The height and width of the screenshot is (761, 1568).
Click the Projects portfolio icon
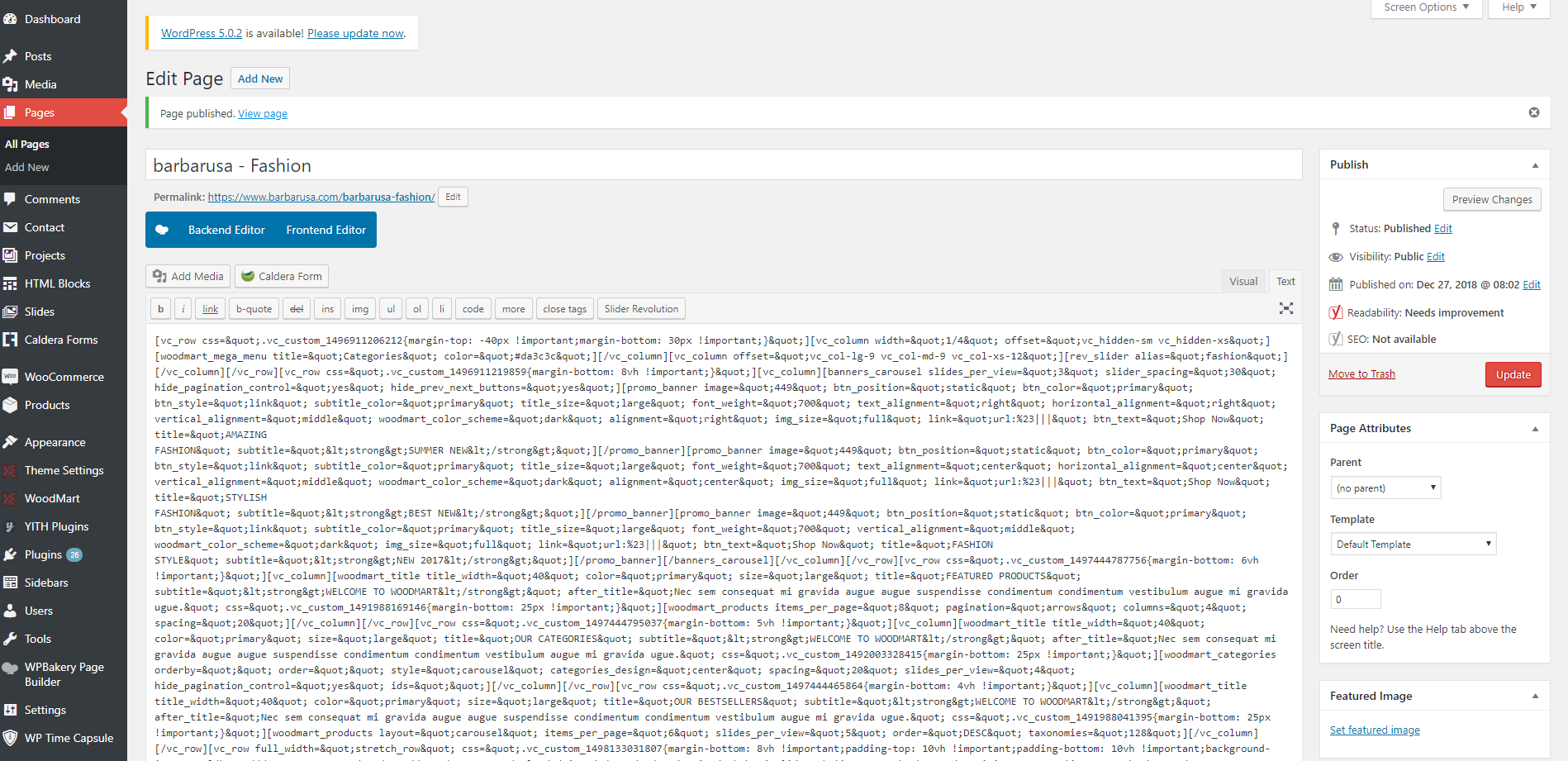tap(10, 255)
